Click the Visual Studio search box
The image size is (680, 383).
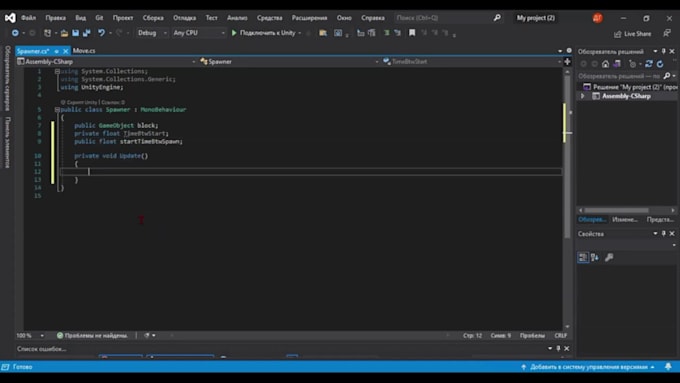tap(448, 18)
